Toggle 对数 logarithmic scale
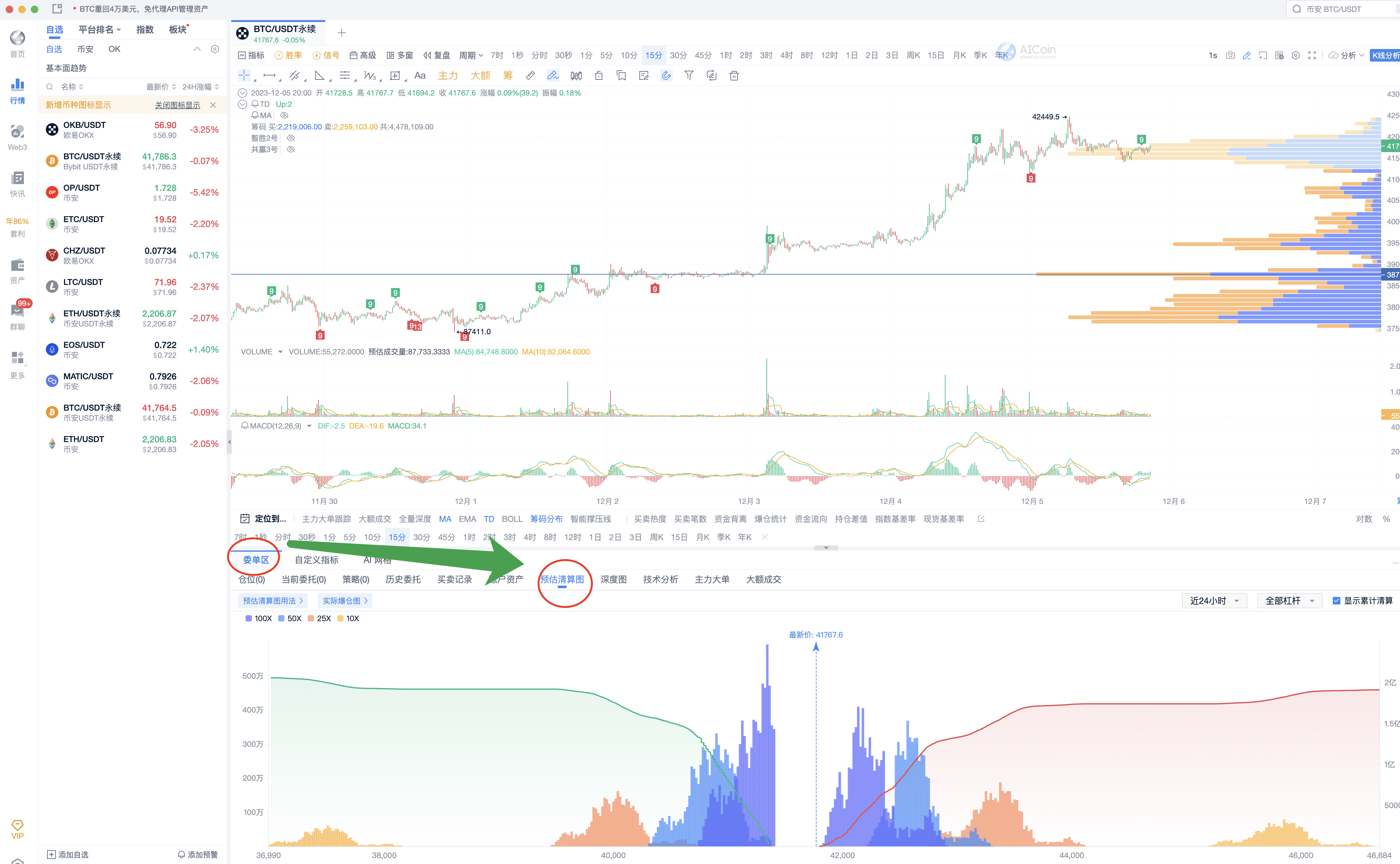 coord(1364,519)
